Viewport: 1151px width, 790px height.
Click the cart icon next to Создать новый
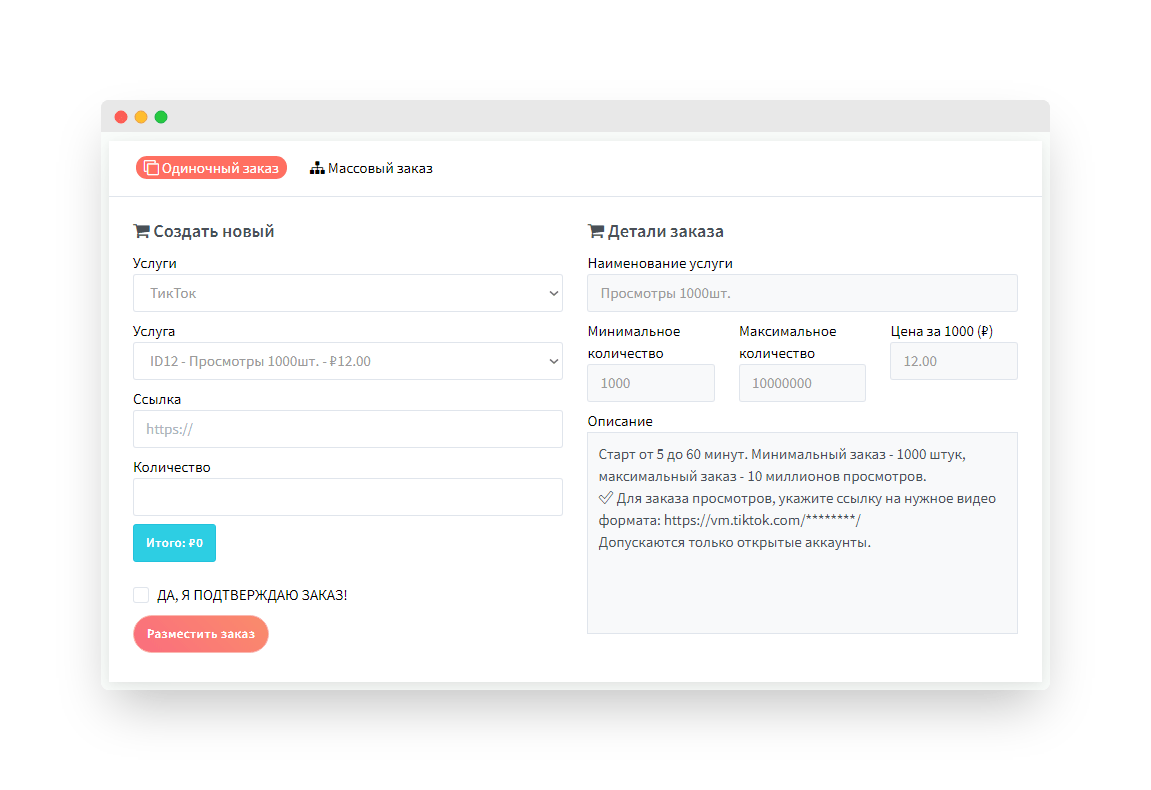point(141,231)
